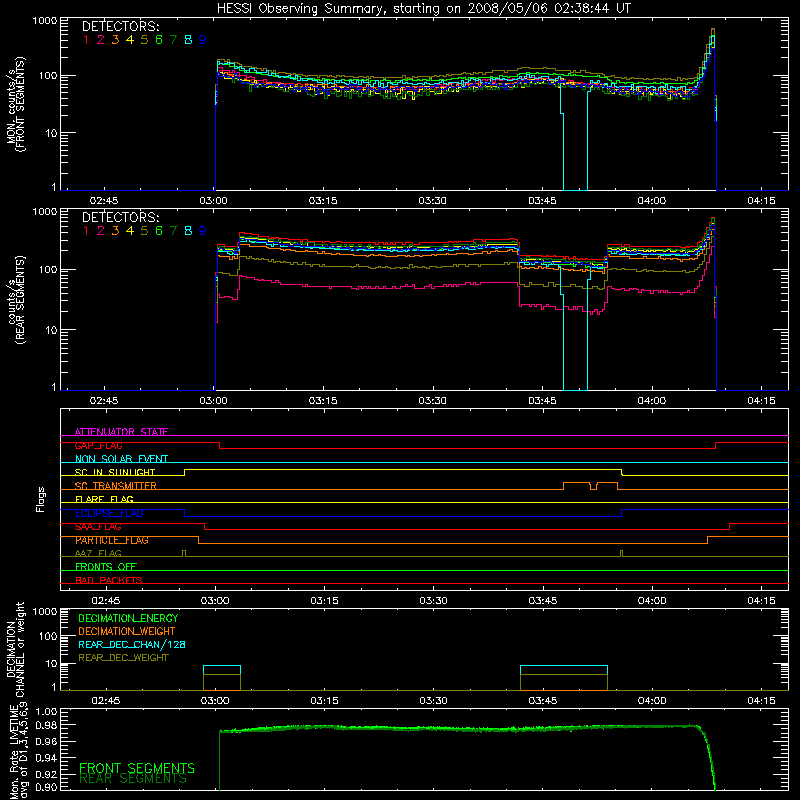This screenshot has width=800, height=800.
Task: Click 03:15 tick under flags plot
Action: tap(324, 601)
